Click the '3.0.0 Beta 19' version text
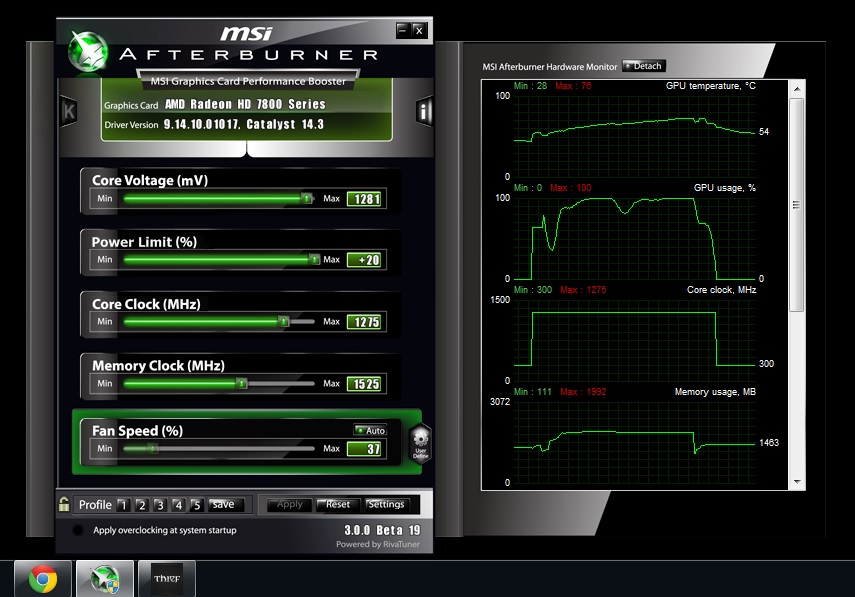The height and width of the screenshot is (597, 855). click(382, 530)
